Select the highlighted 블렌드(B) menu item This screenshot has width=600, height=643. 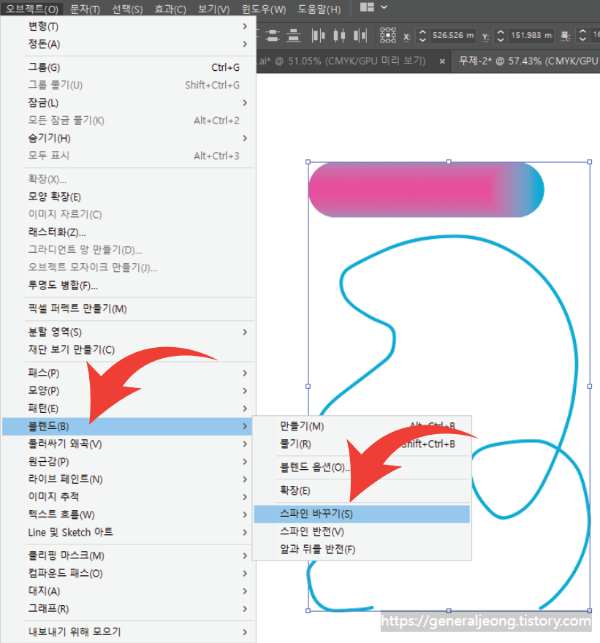[127, 426]
